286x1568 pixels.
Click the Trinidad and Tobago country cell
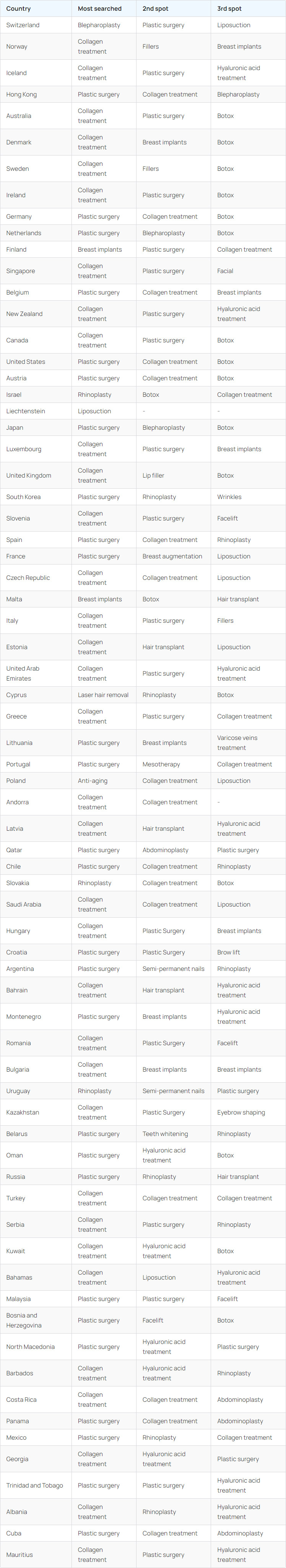click(x=35, y=1485)
